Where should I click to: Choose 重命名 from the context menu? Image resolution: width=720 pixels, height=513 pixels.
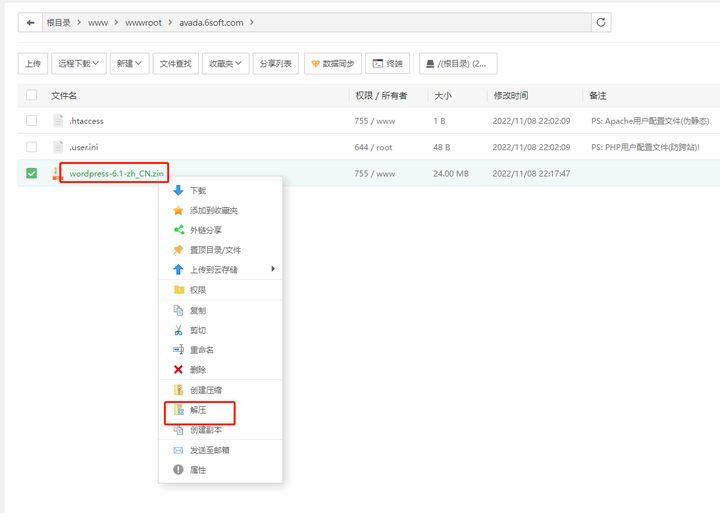(220, 350)
